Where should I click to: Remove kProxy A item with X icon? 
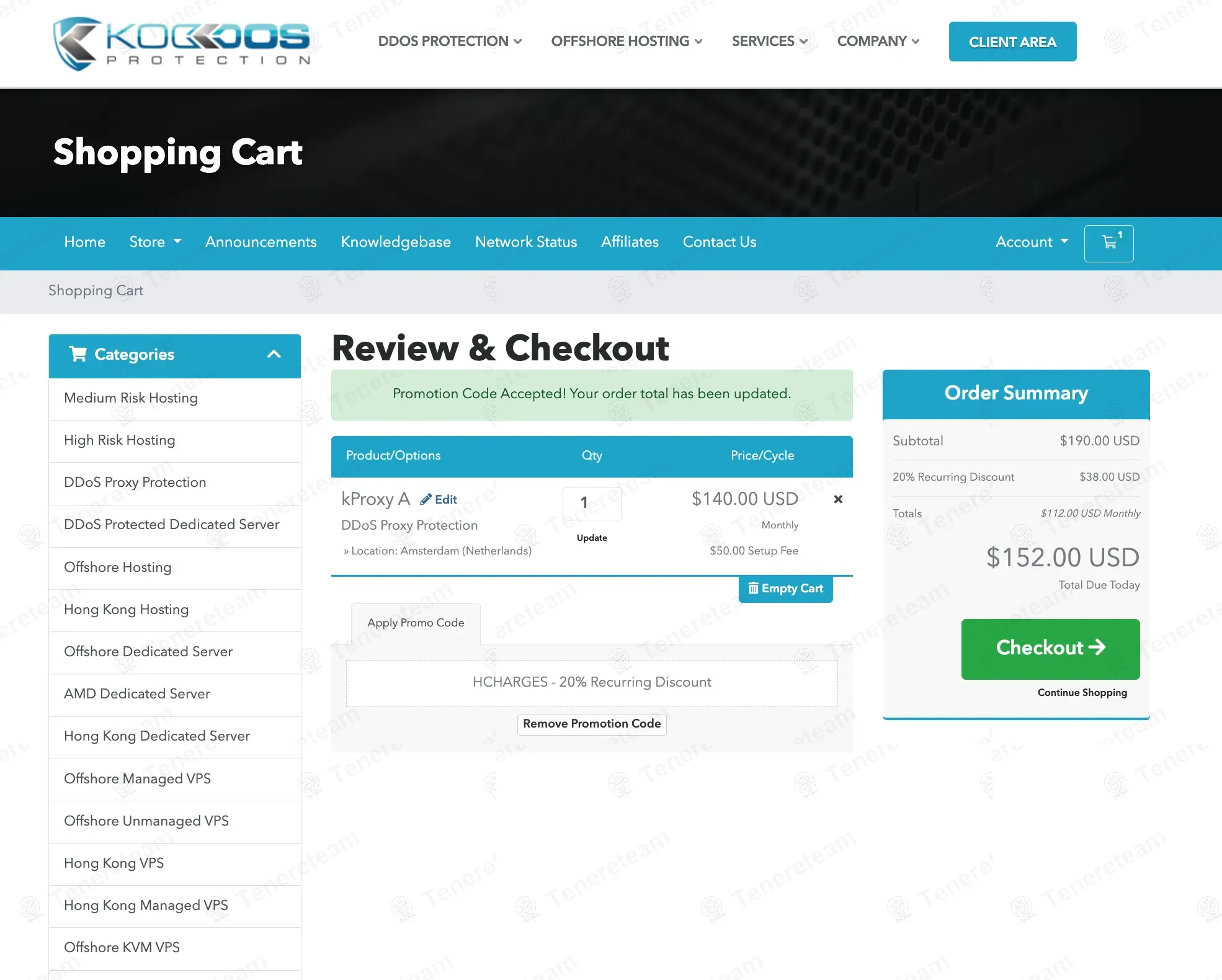837,499
